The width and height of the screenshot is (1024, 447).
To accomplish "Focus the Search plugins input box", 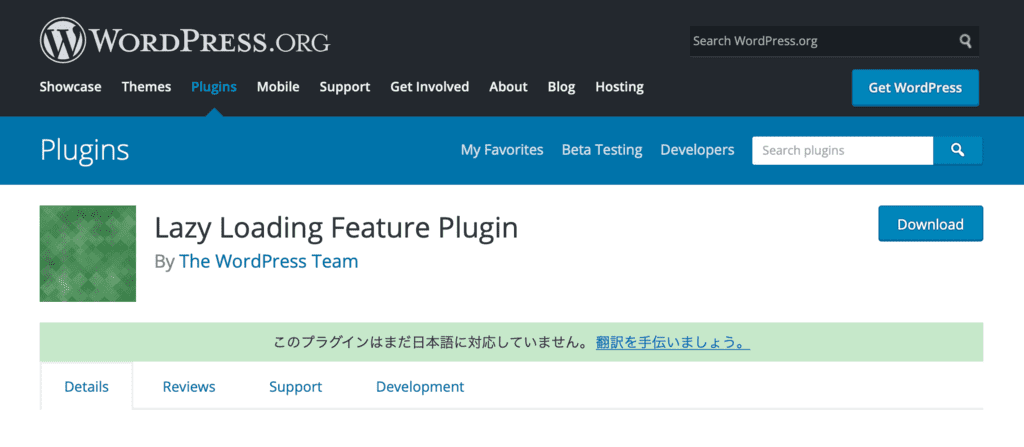I will tap(842, 150).
